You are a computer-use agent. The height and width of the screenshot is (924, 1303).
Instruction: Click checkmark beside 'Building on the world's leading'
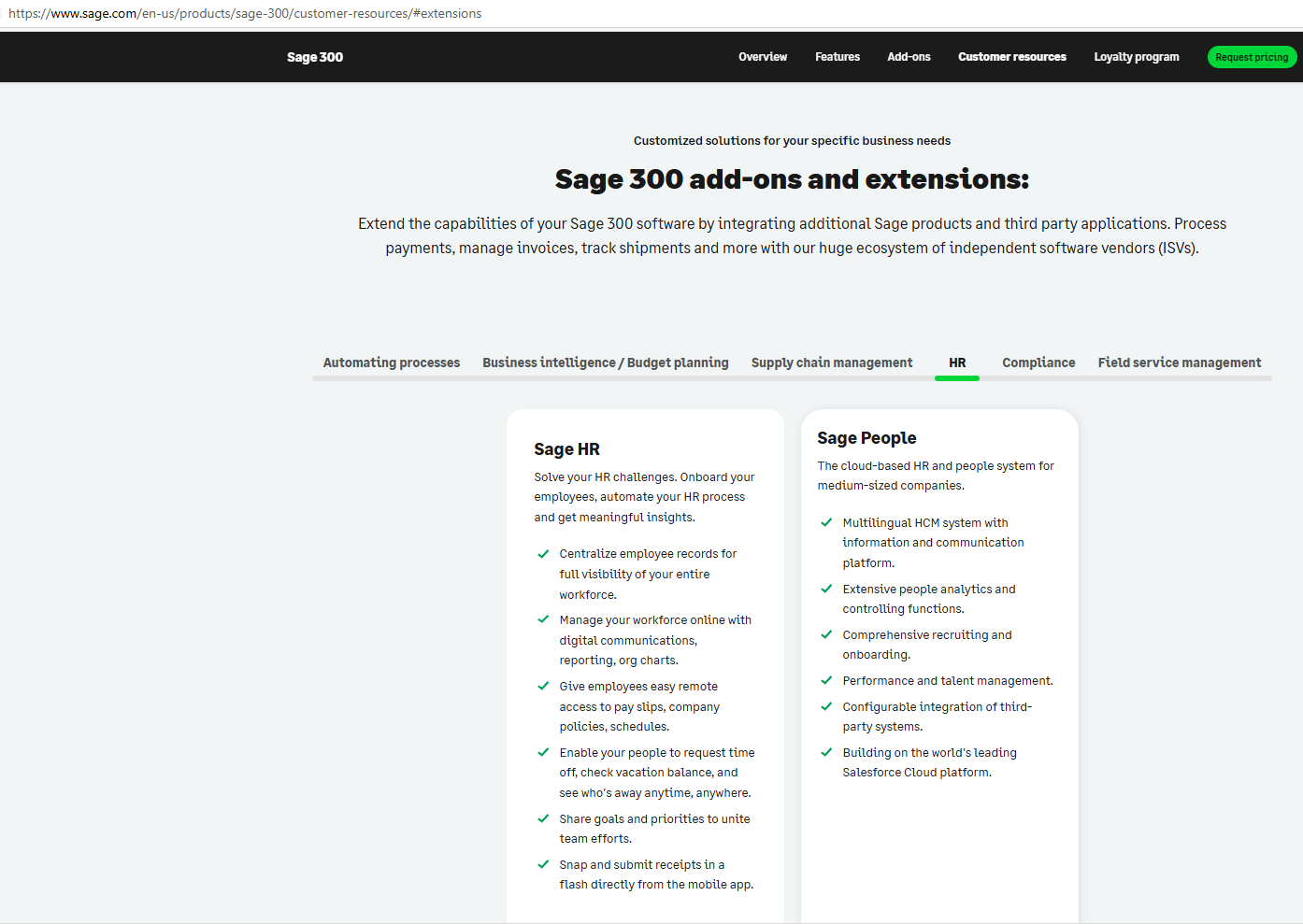(826, 752)
